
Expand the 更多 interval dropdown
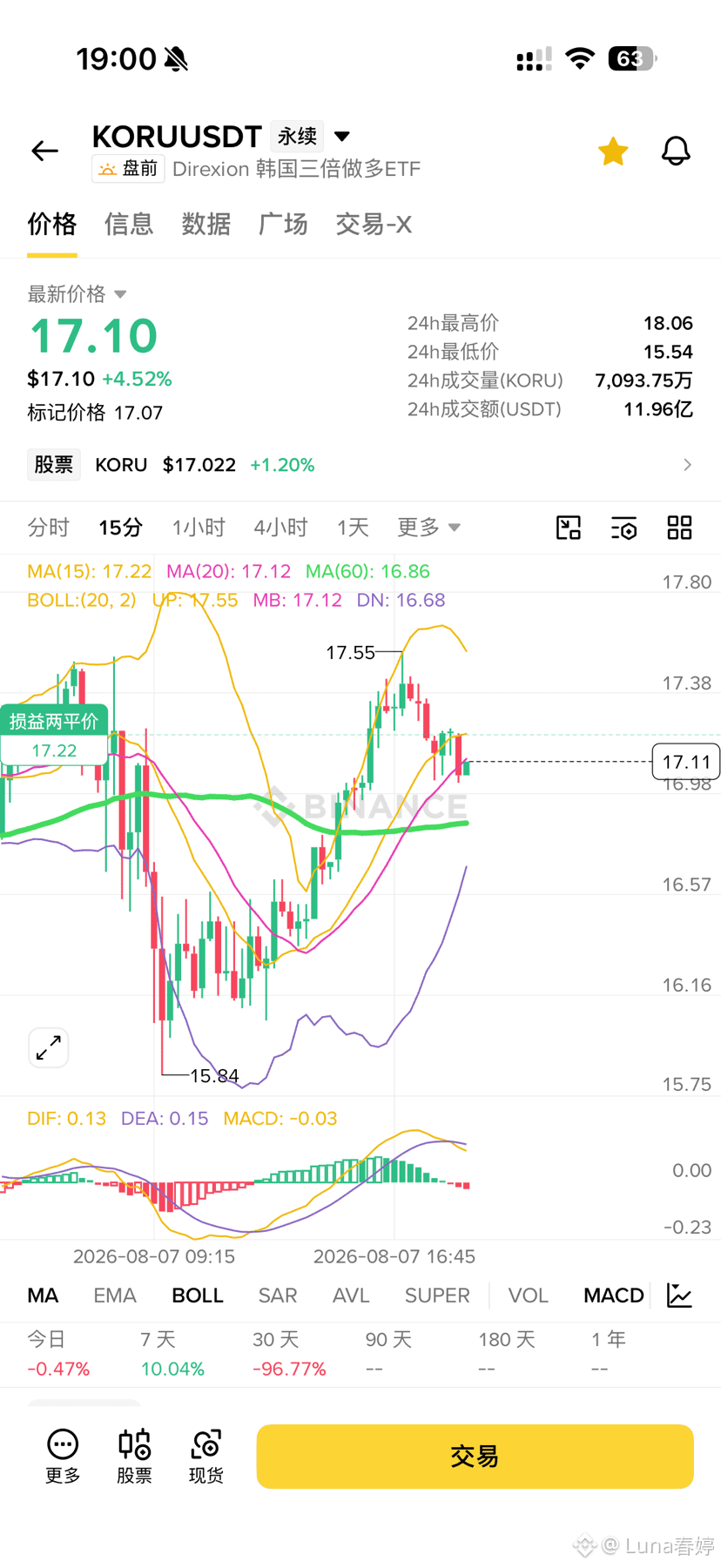[428, 528]
